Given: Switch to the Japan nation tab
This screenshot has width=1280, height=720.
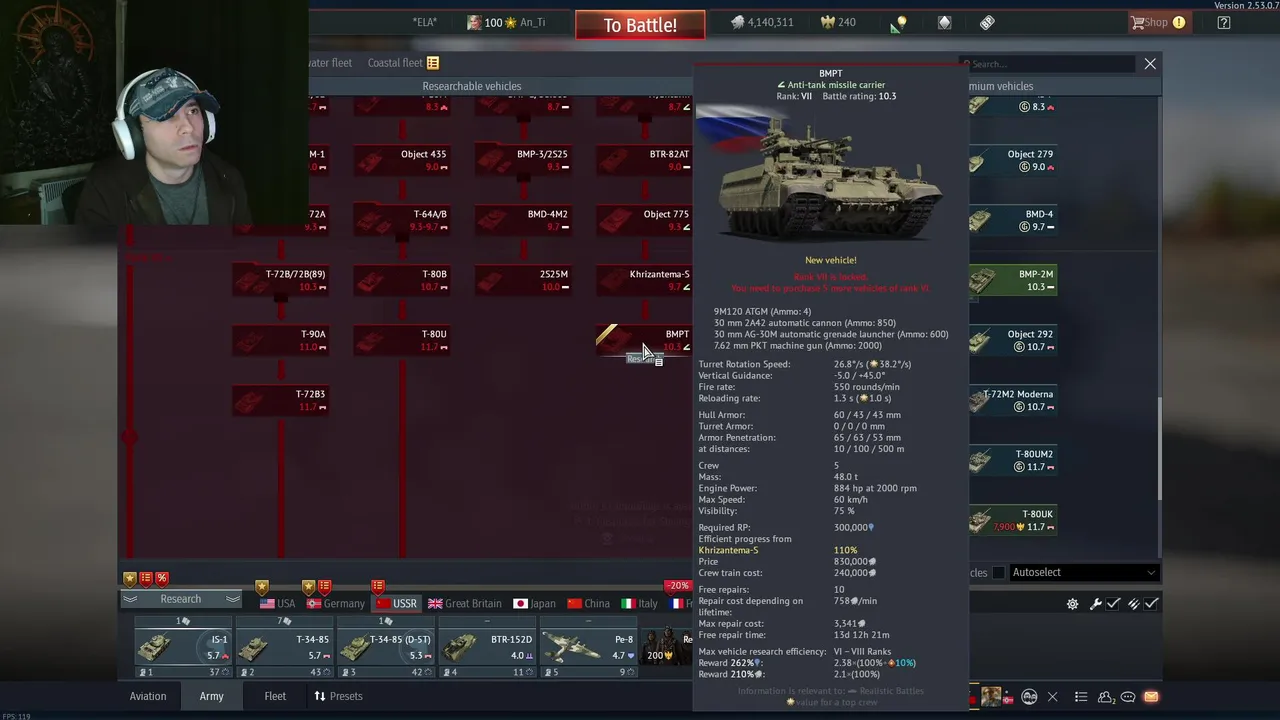Looking at the screenshot, I should [534, 603].
